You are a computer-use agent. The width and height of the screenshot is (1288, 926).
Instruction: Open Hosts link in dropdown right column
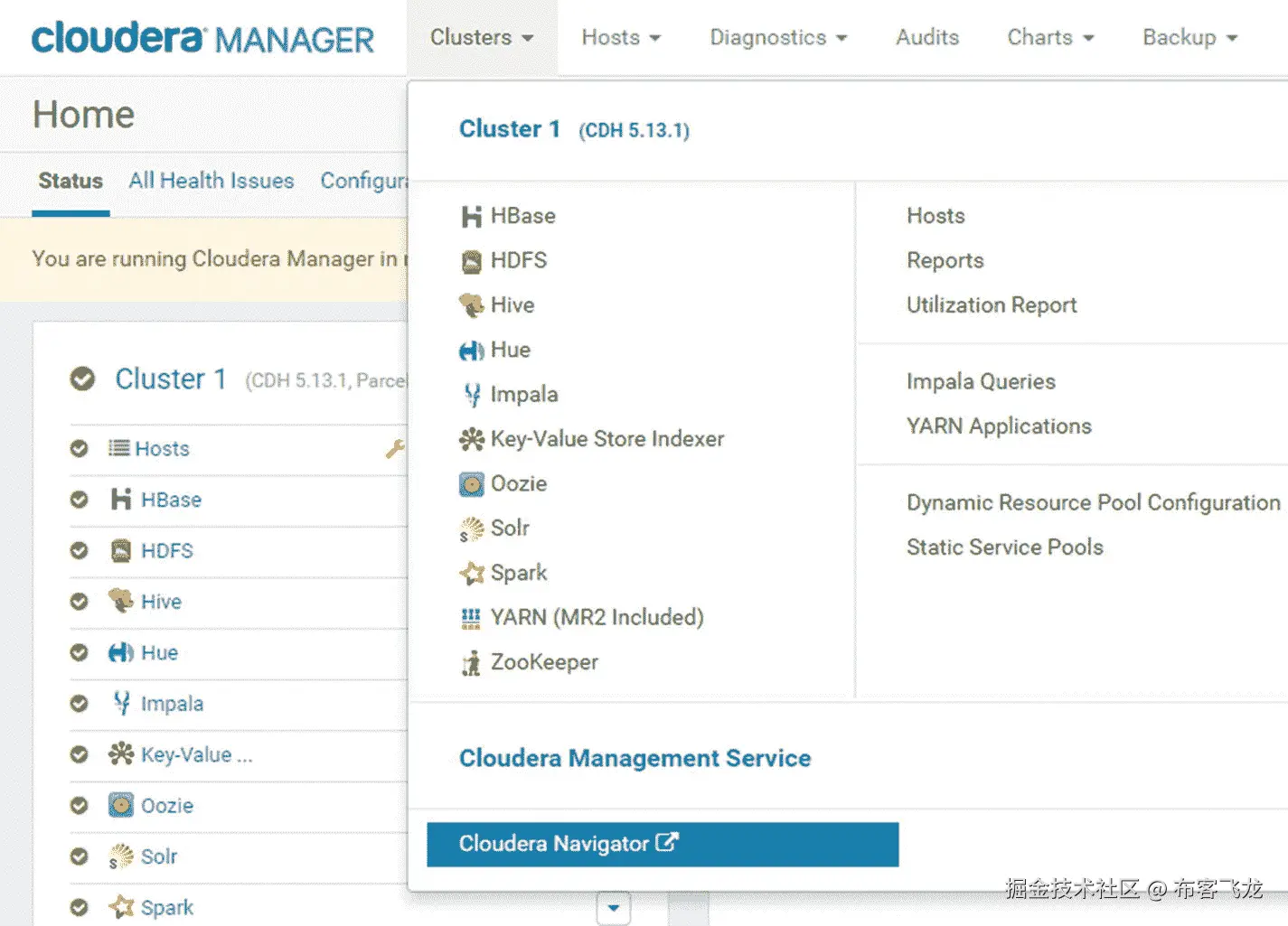tap(935, 216)
